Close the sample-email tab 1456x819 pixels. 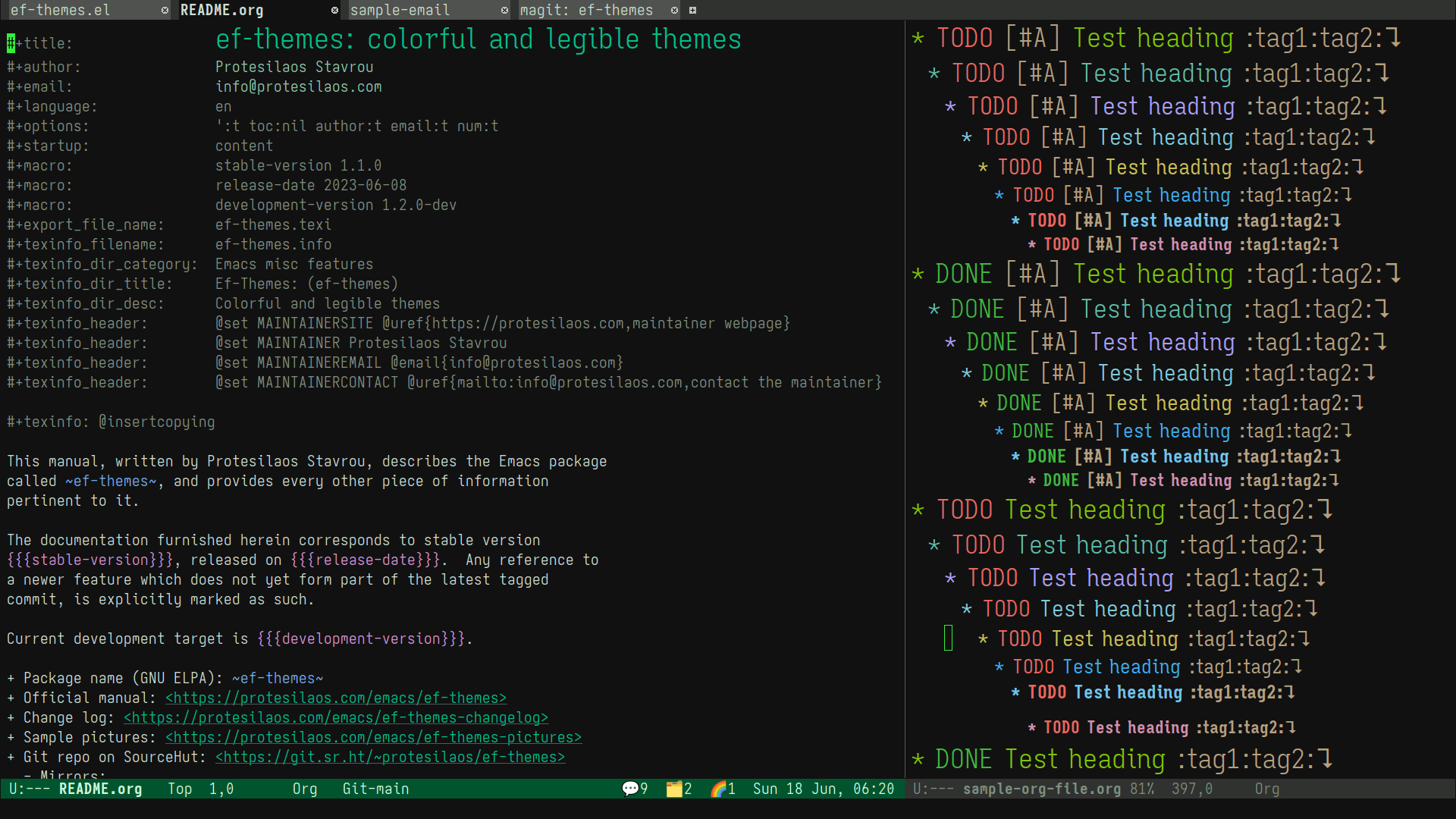pyautogui.click(x=504, y=11)
